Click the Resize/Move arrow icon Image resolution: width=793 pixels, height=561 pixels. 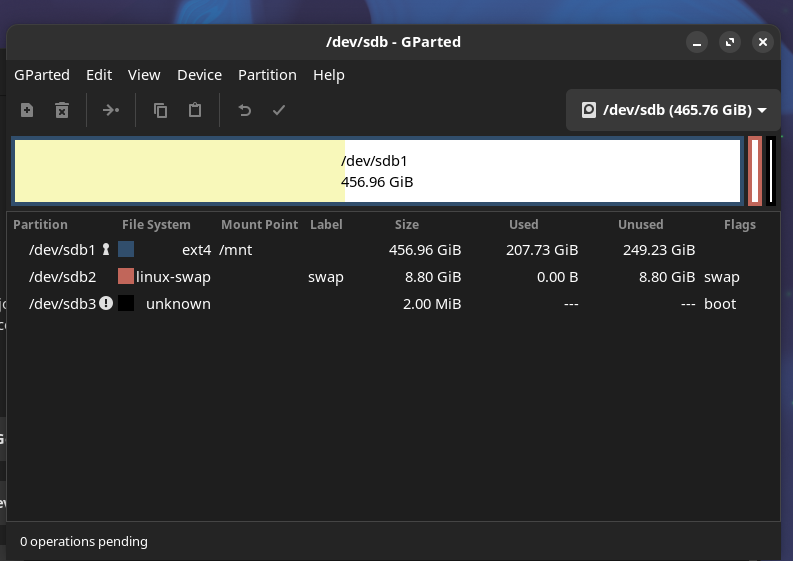coord(111,110)
